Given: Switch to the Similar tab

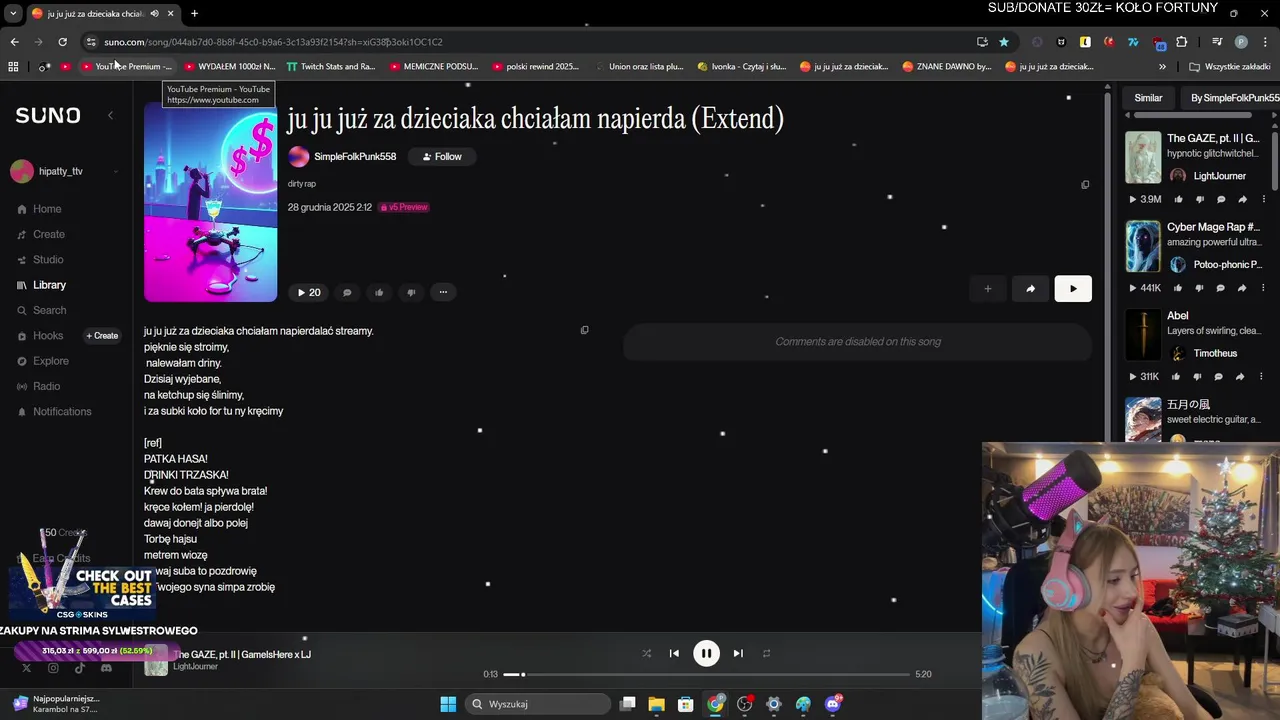Looking at the screenshot, I should [x=1148, y=98].
